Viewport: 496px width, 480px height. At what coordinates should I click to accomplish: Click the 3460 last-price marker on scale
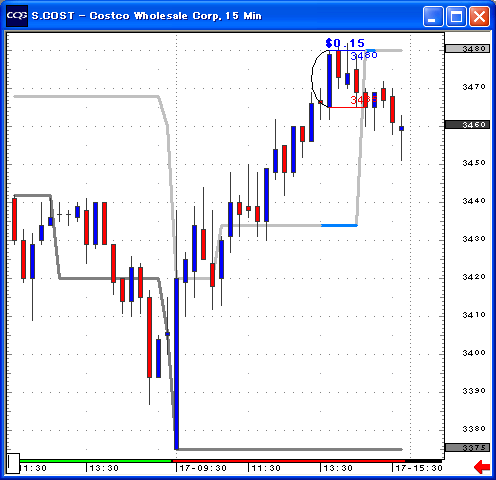click(467, 125)
